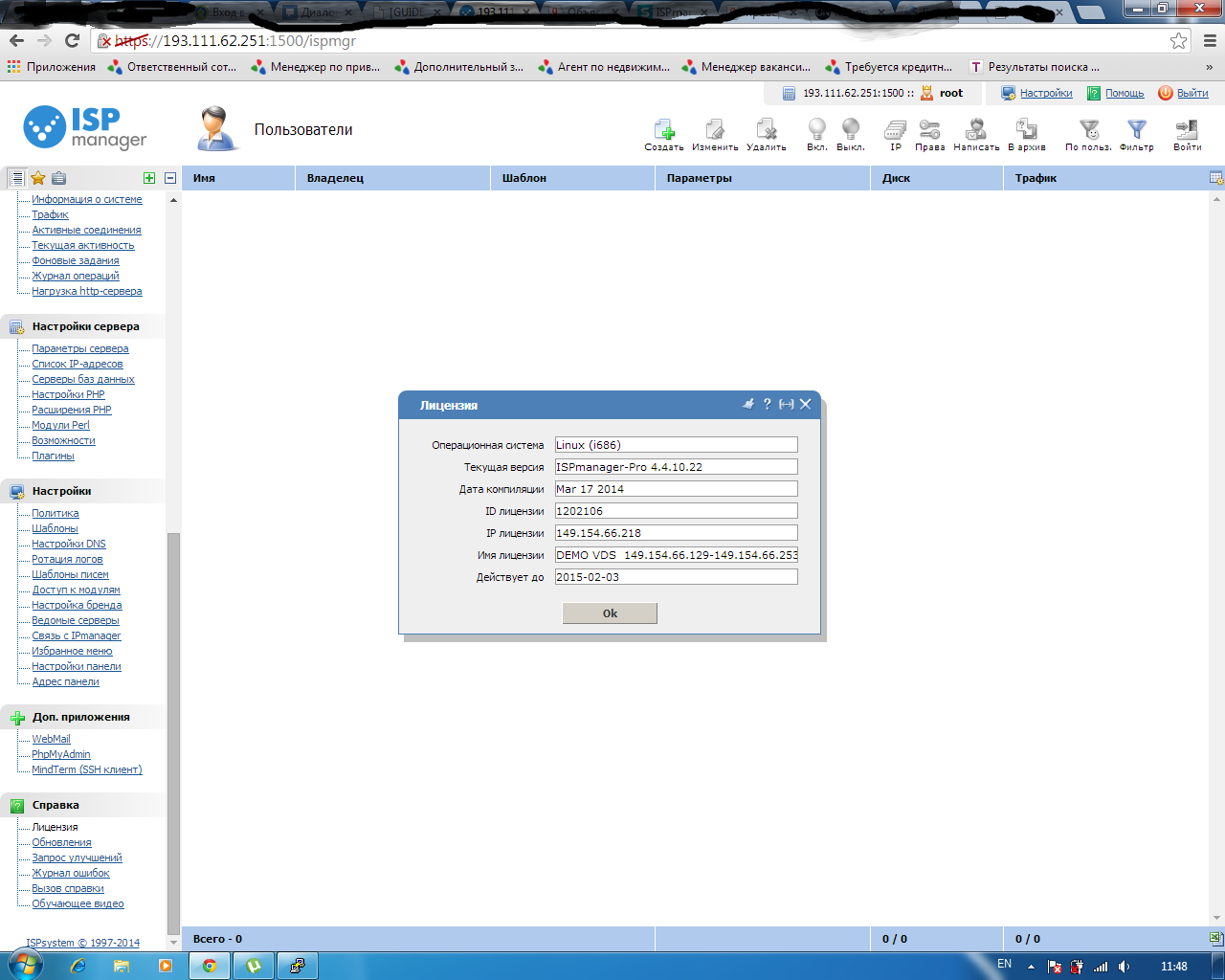1225x980 pixels.
Task: Open the Windows Start button
Action: (26, 965)
